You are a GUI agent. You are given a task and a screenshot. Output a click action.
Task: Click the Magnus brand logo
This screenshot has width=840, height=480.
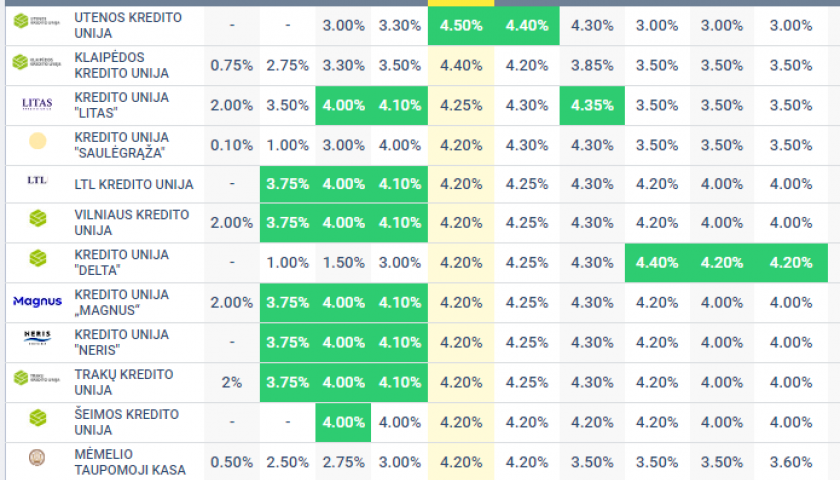click(x=38, y=302)
